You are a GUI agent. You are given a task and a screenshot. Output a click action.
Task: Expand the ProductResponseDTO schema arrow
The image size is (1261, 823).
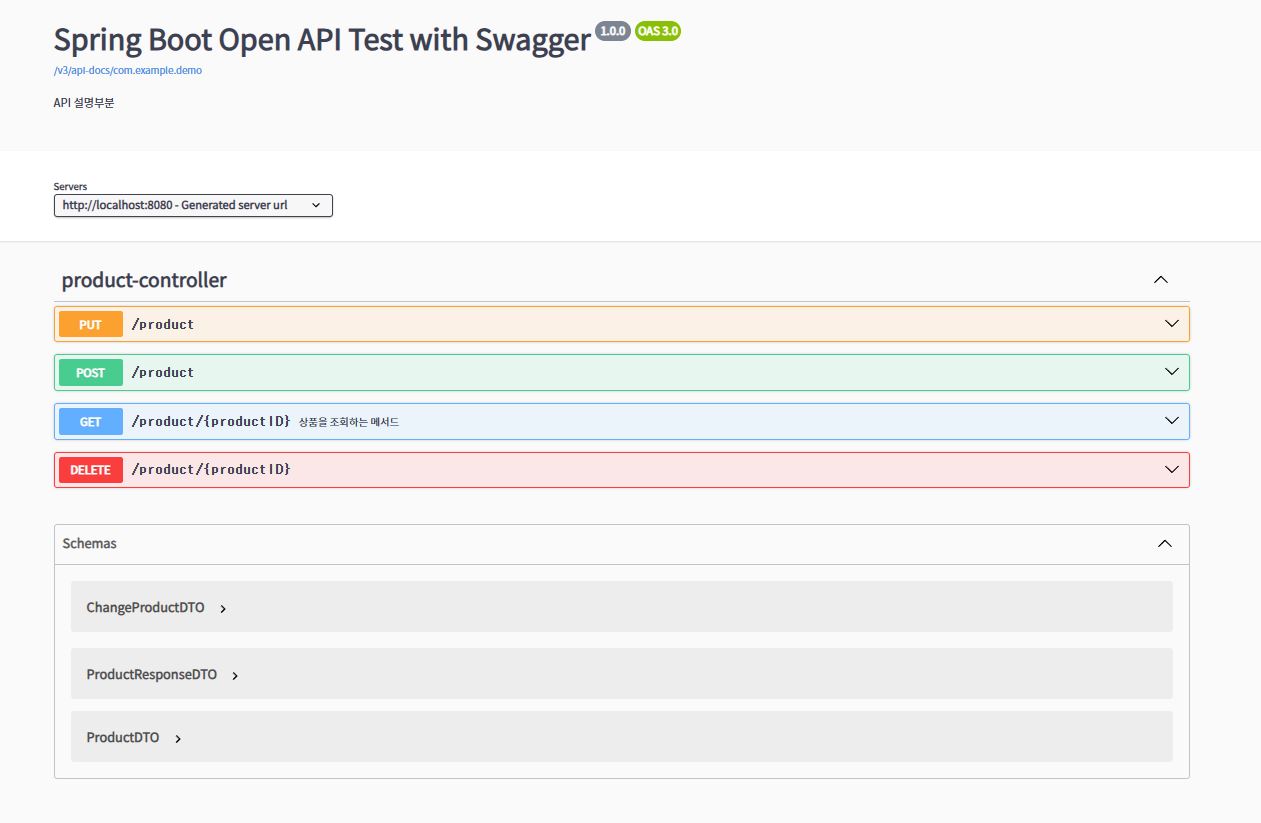pos(235,675)
